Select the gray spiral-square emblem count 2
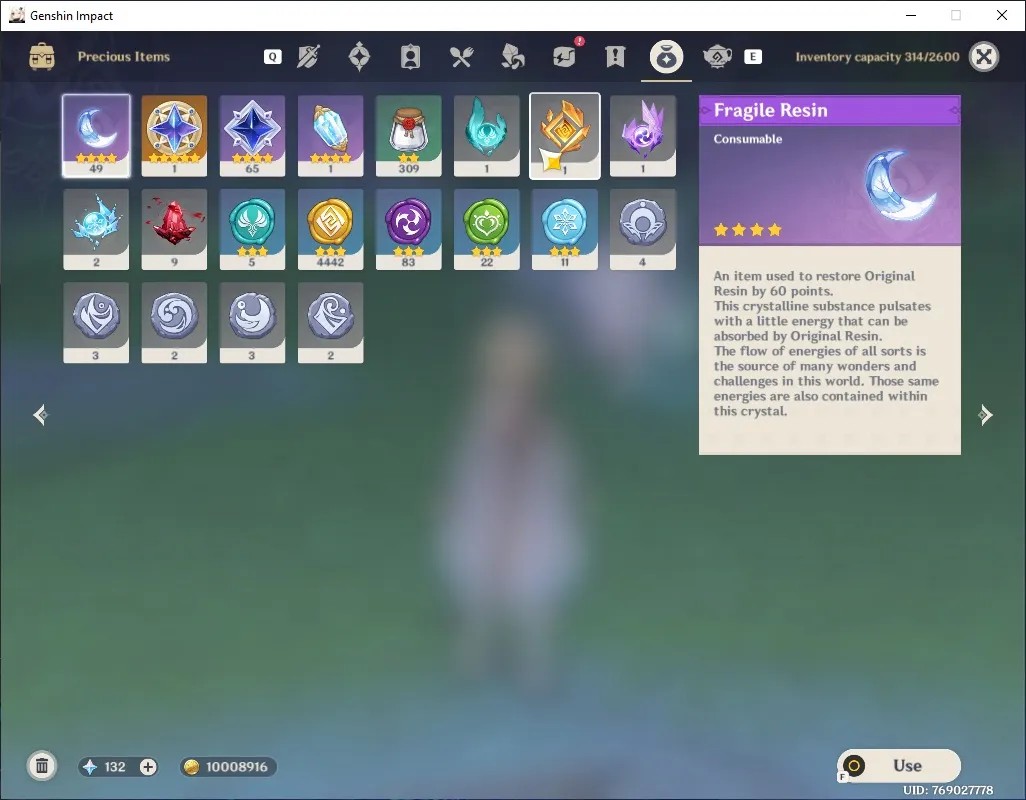This screenshot has width=1026, height=800. (x=330, y=322)
